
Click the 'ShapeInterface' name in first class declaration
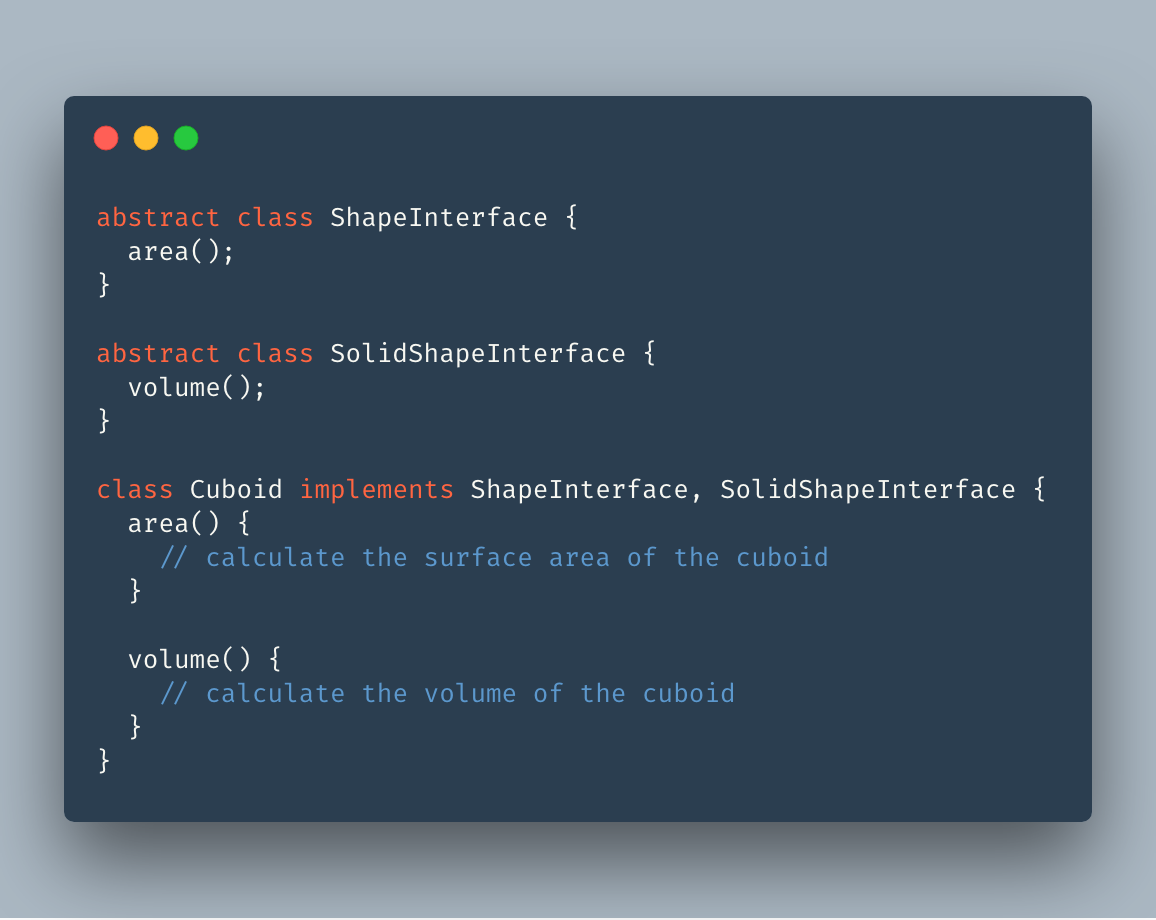coord(439,218)
